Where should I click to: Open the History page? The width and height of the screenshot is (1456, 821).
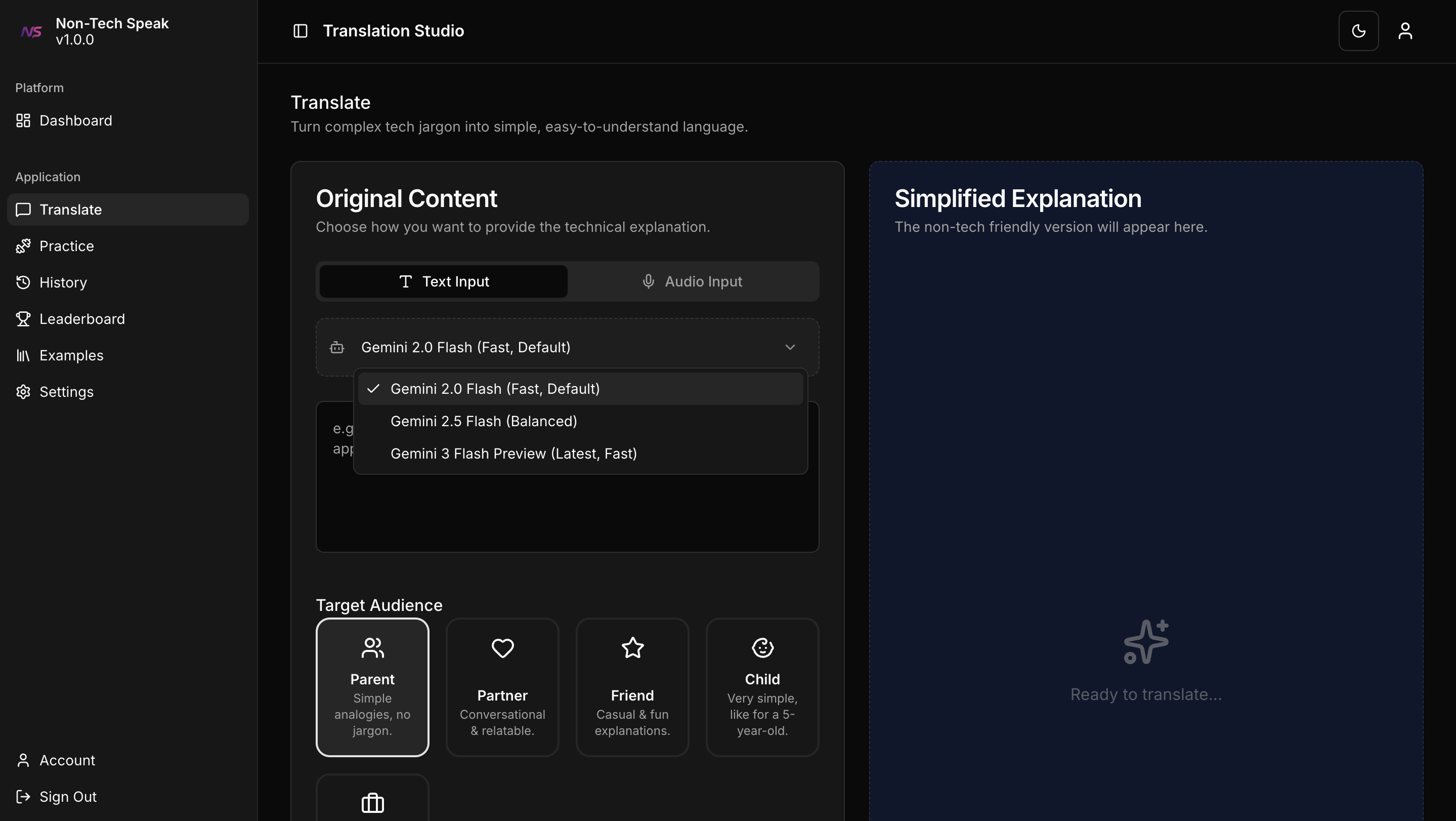(63, 282)
